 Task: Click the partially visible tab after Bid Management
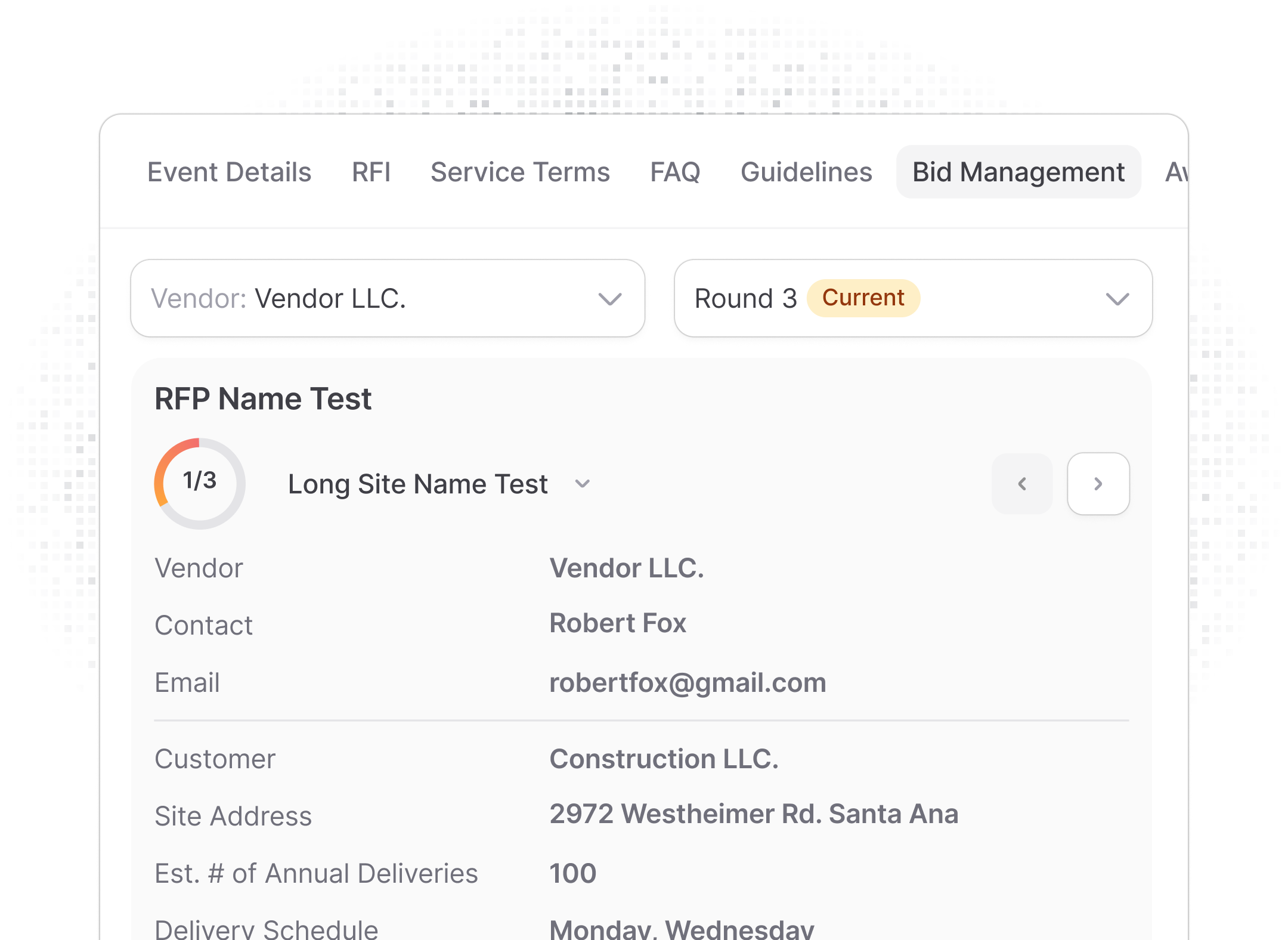[1175, 172]
